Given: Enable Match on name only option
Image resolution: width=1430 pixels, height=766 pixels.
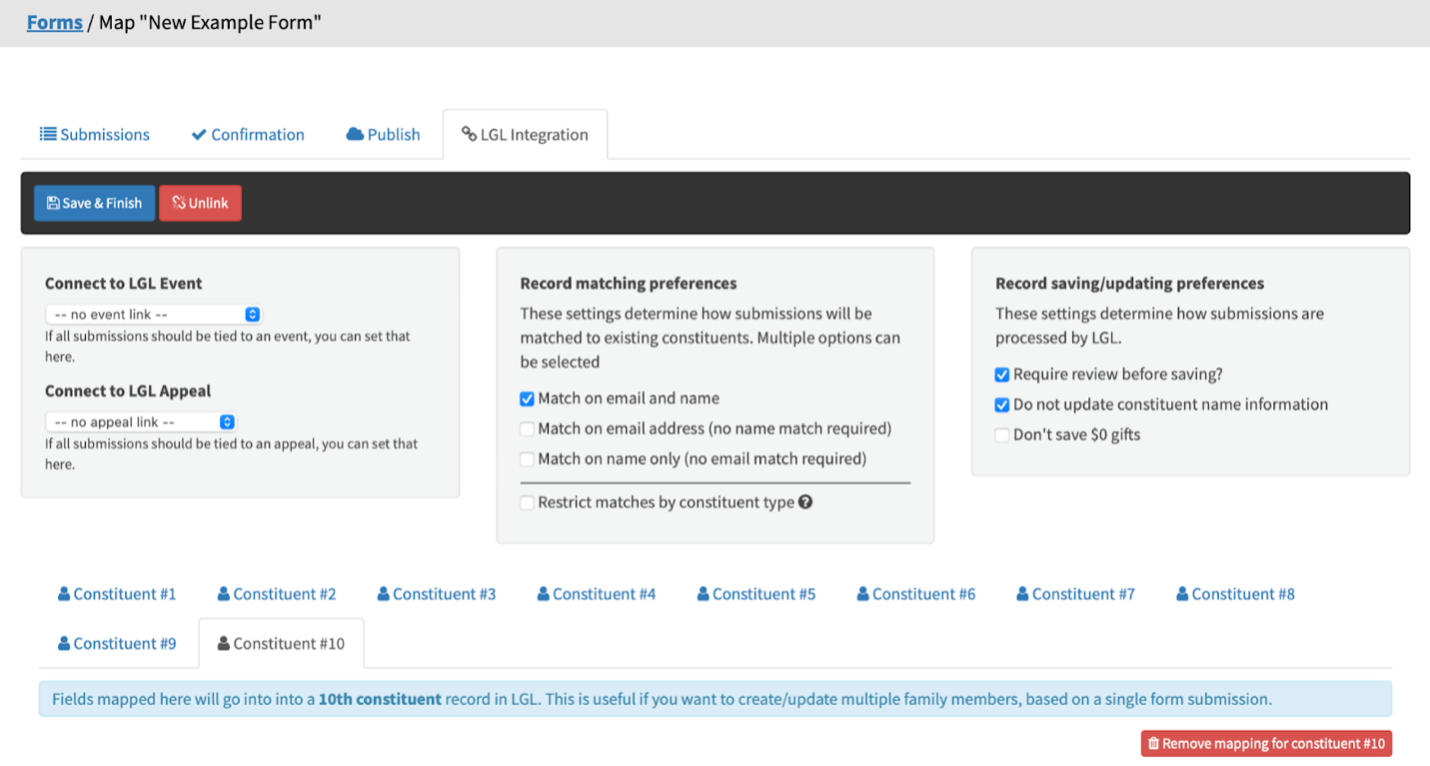Looking at the screenshot, I should pyautogui.click(x=527, y=459).
